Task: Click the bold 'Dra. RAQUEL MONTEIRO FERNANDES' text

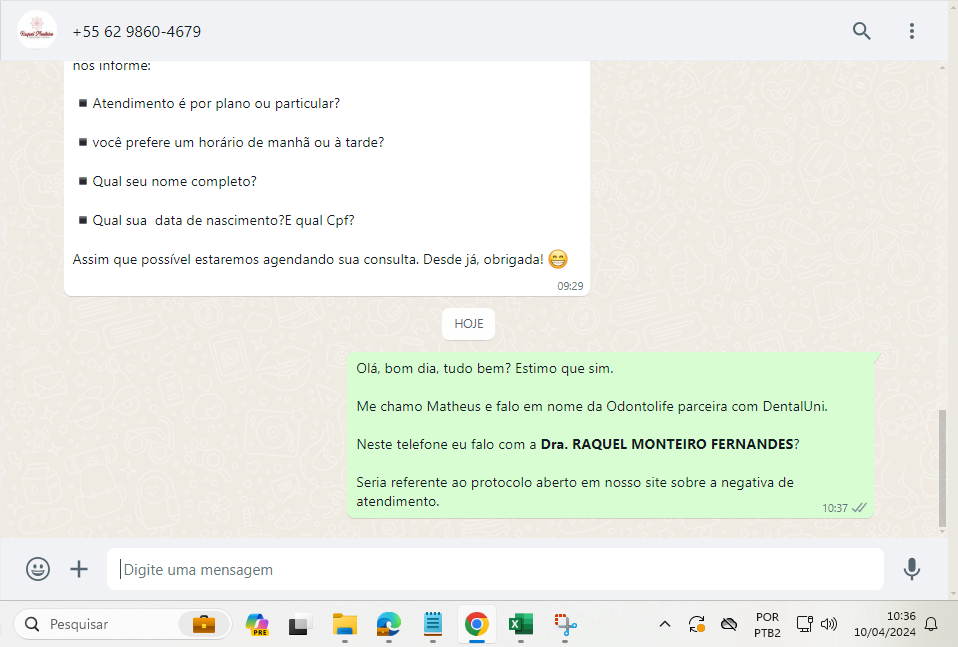Action: [x=667, y=444]
